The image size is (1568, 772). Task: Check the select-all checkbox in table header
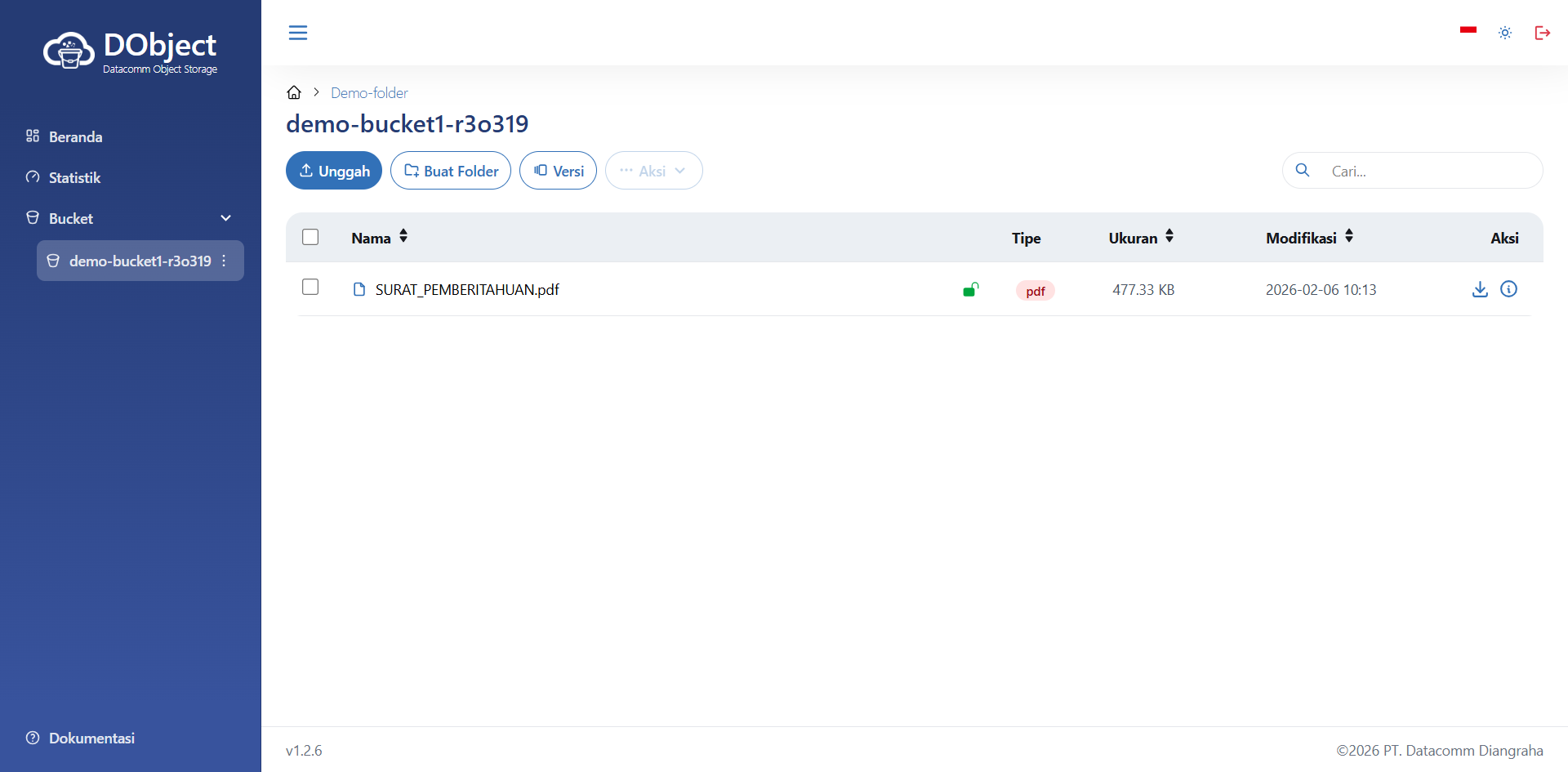pyautogui.click(x=310, y=237)
